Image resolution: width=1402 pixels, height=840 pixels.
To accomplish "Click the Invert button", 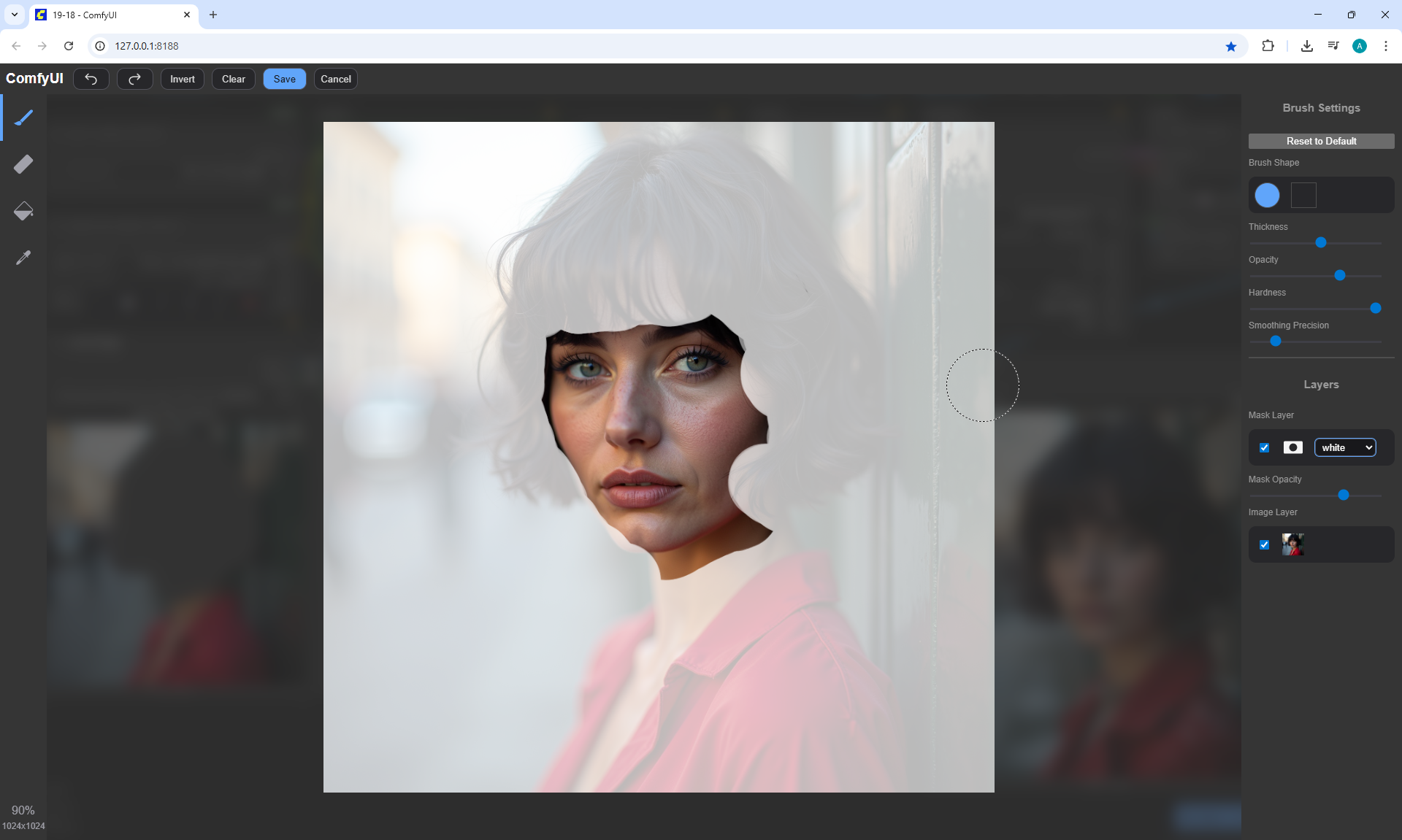I will (183, 79).
